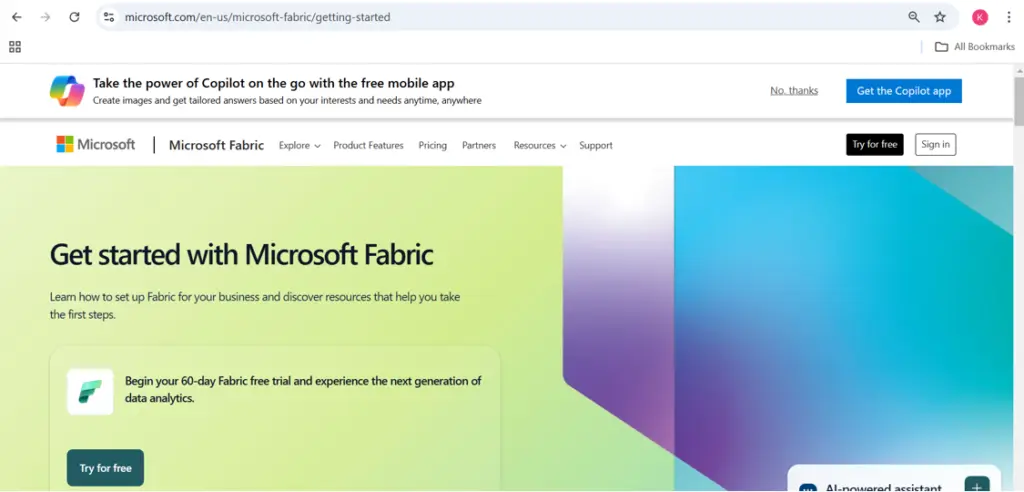The height and width of the screenshot is (492, 1024).
Task: Open the profile avatar K
Action: click(980, 17)
